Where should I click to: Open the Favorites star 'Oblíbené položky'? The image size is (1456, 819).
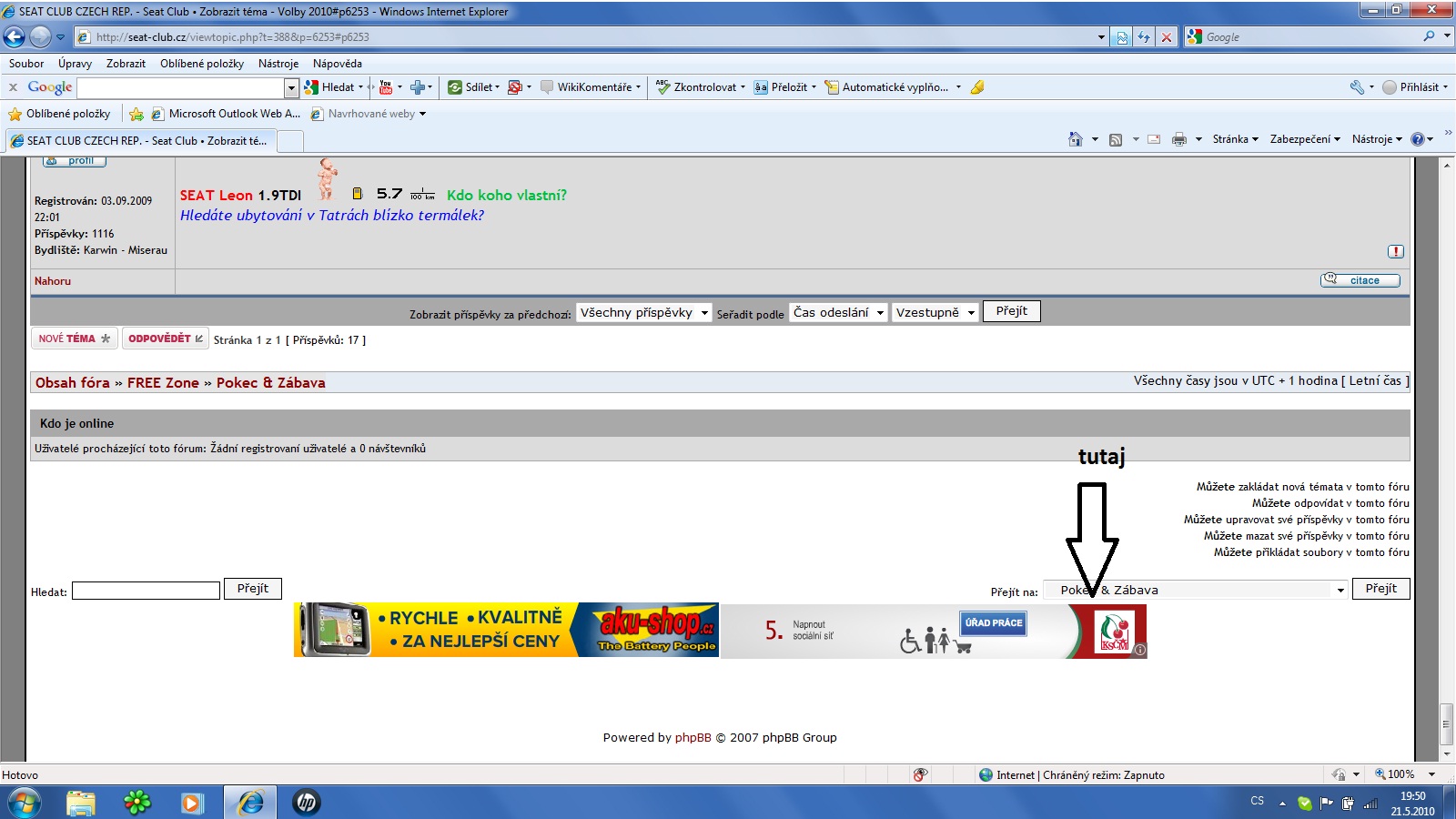pyautogui.click(x=60, y=114)
